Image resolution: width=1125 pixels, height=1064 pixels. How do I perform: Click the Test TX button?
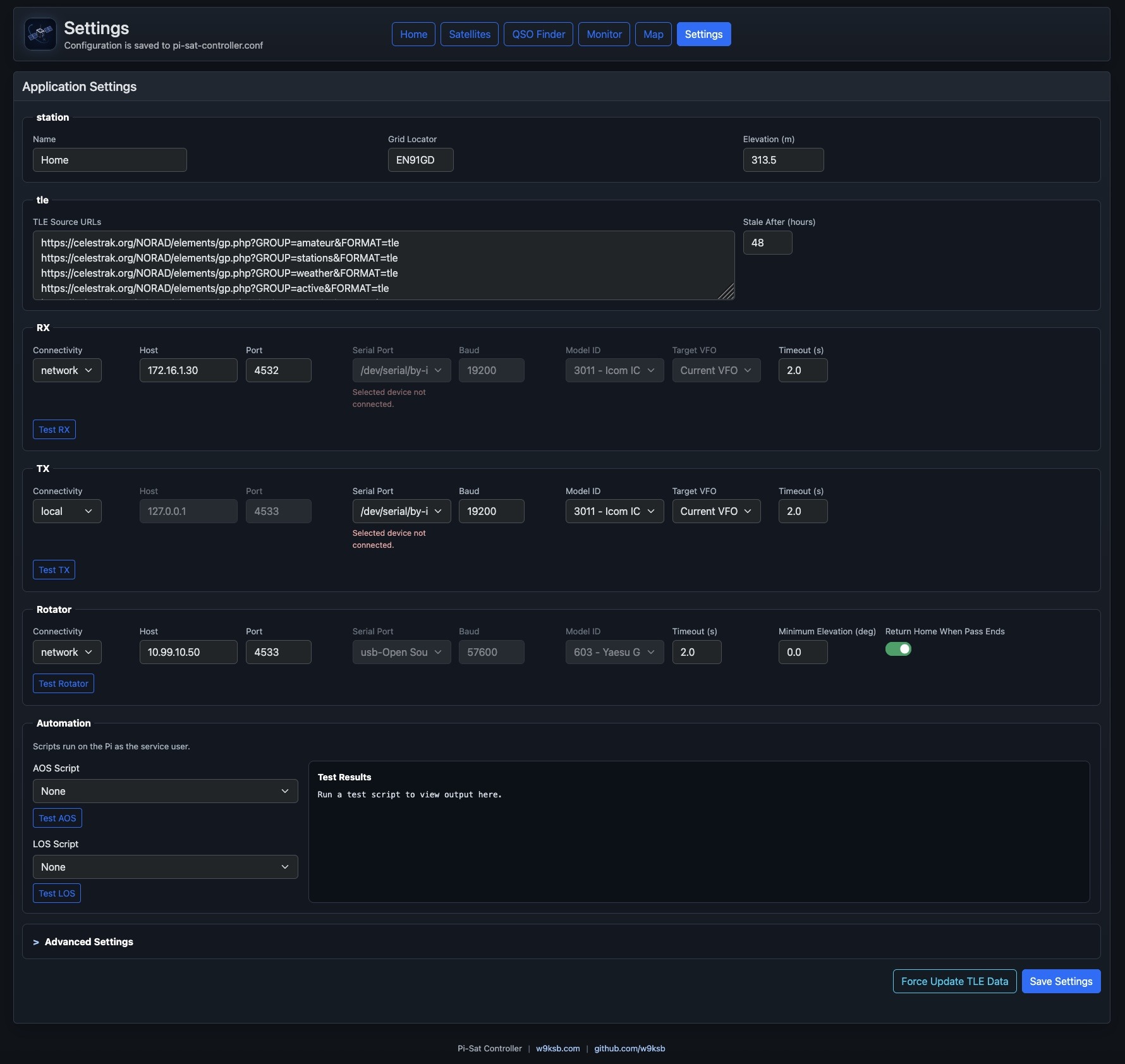click(x=54, y=570)
